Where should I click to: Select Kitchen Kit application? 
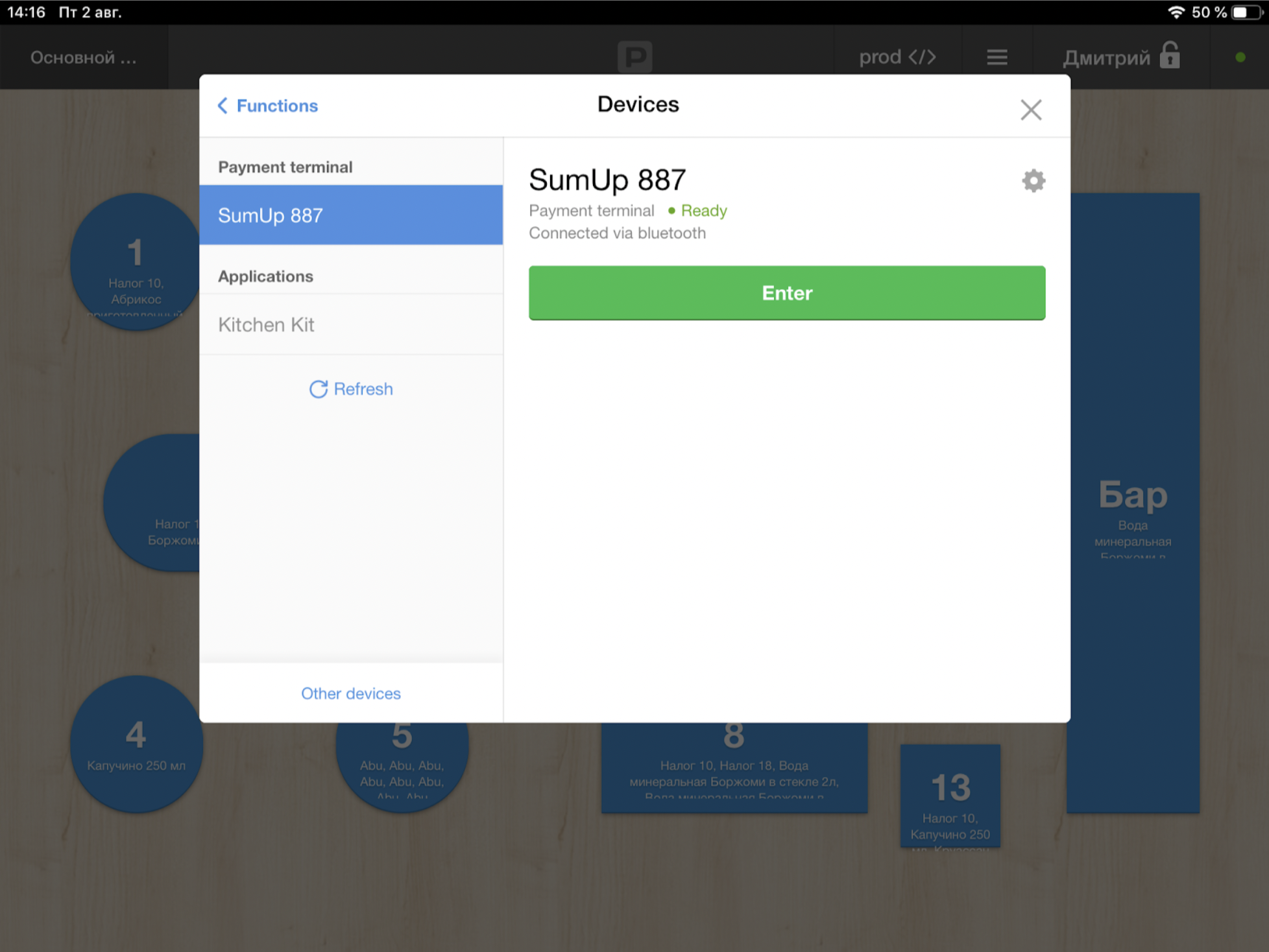(351, 324)
